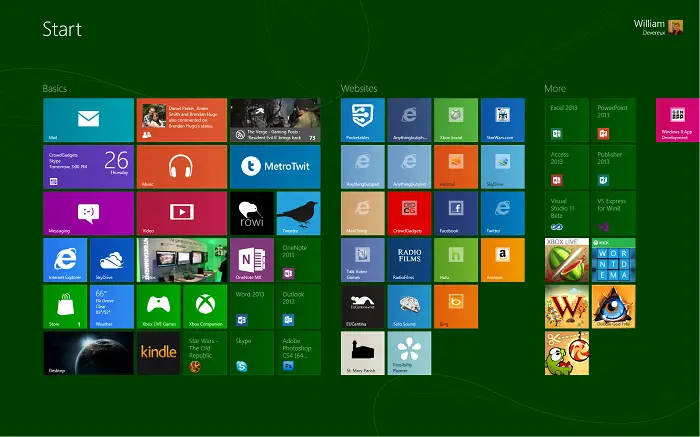This screenshot has width=700, height=437.
Task: Open the Tweetro bird tile
Action: [299, 213]
